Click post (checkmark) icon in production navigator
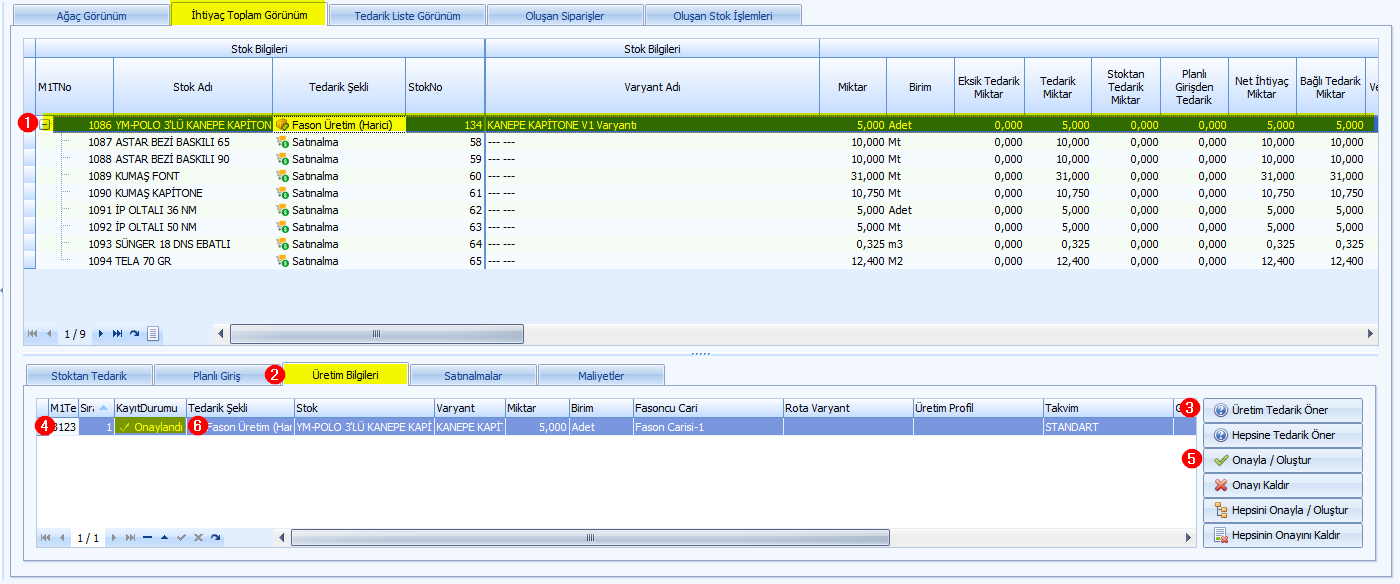Image resolution: width=1400 pixels, height=584 pixels. pyautogui.click(x=181, y=538)
